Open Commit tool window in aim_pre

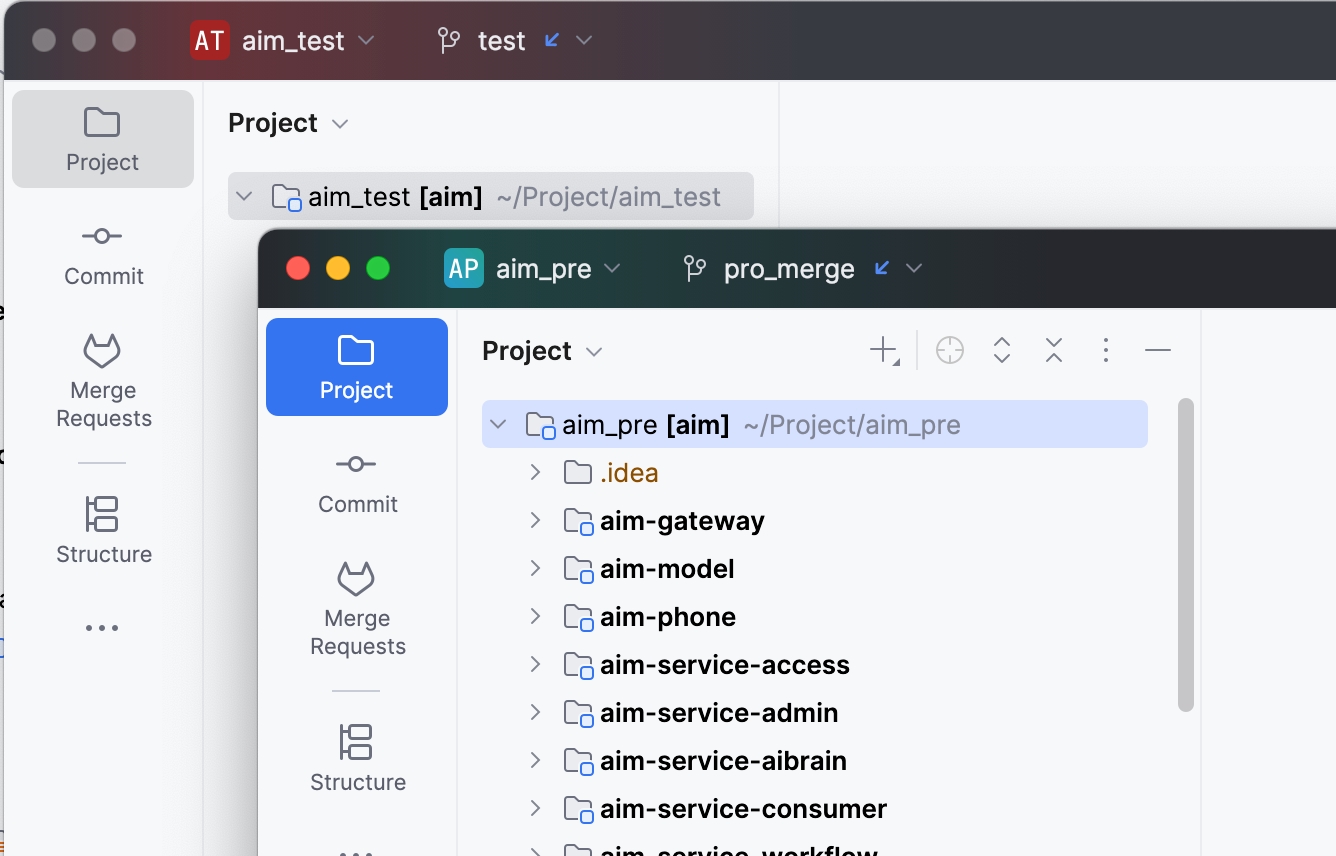357,482
